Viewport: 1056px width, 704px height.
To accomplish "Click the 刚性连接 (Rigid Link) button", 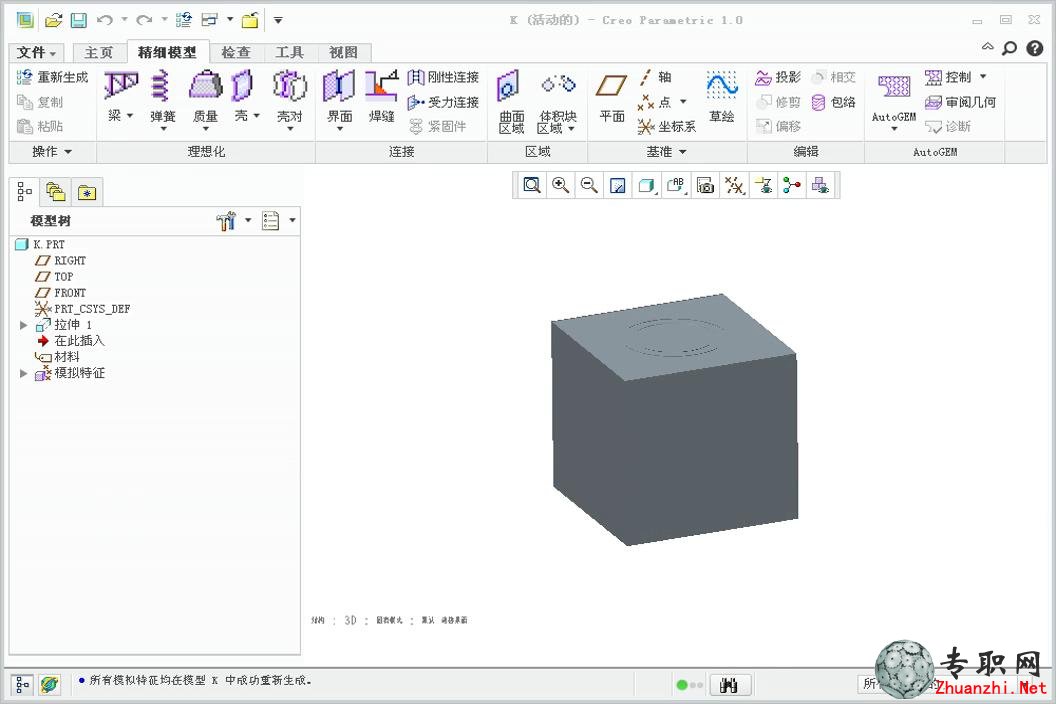I will (x=443, y=77).
